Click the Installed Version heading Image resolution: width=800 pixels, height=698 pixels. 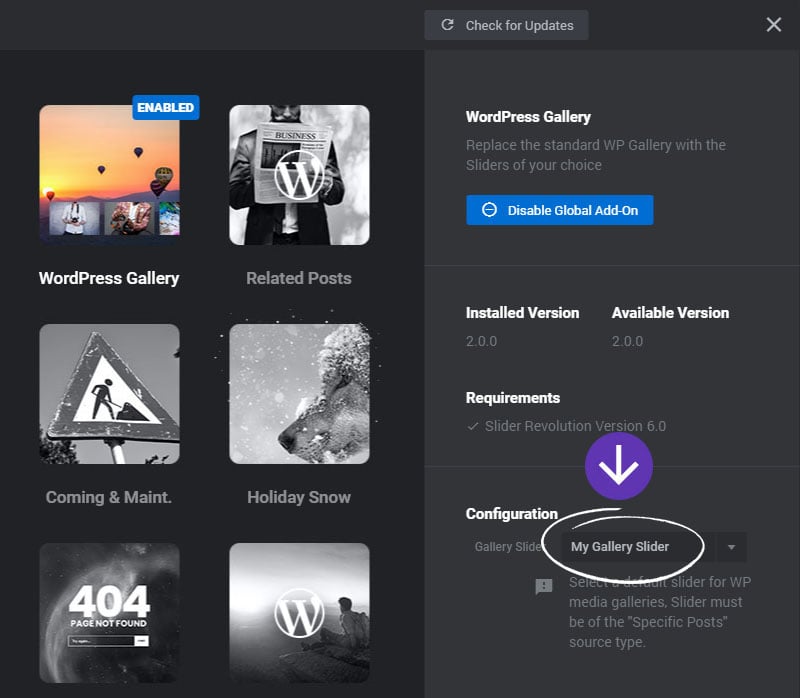(x=522, y=313)
